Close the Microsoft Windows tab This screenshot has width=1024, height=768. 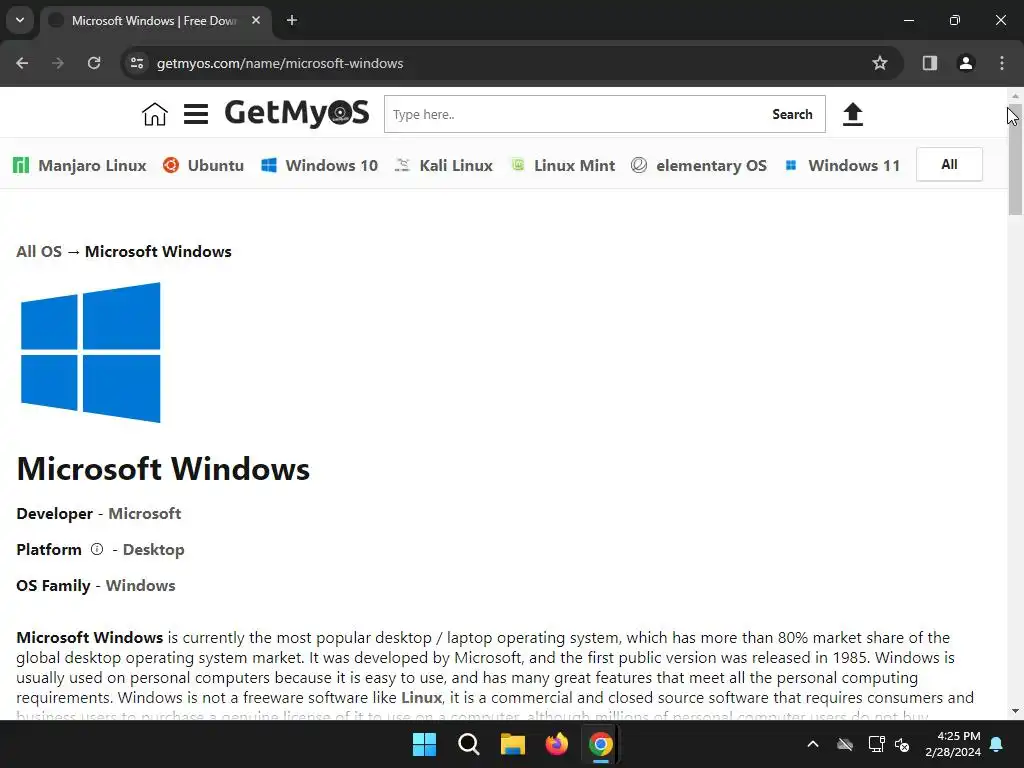click(x=256, y=20)
